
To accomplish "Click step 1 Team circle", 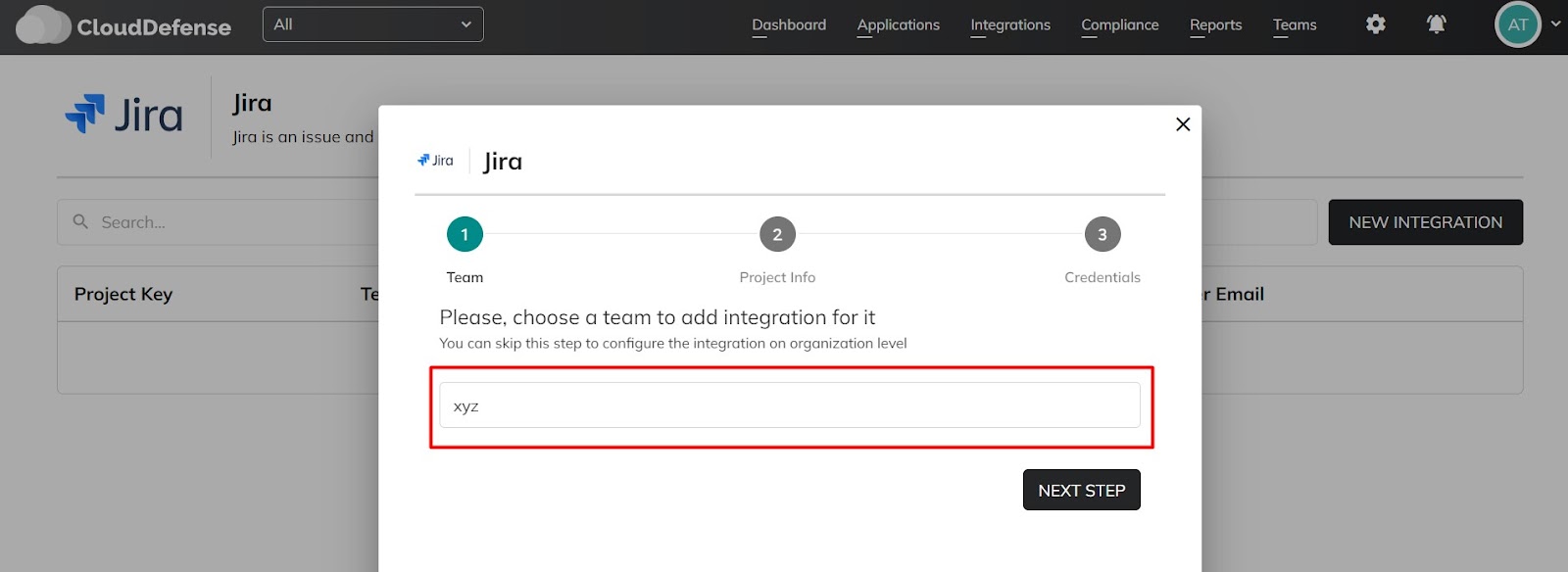I will coord(465,234).
